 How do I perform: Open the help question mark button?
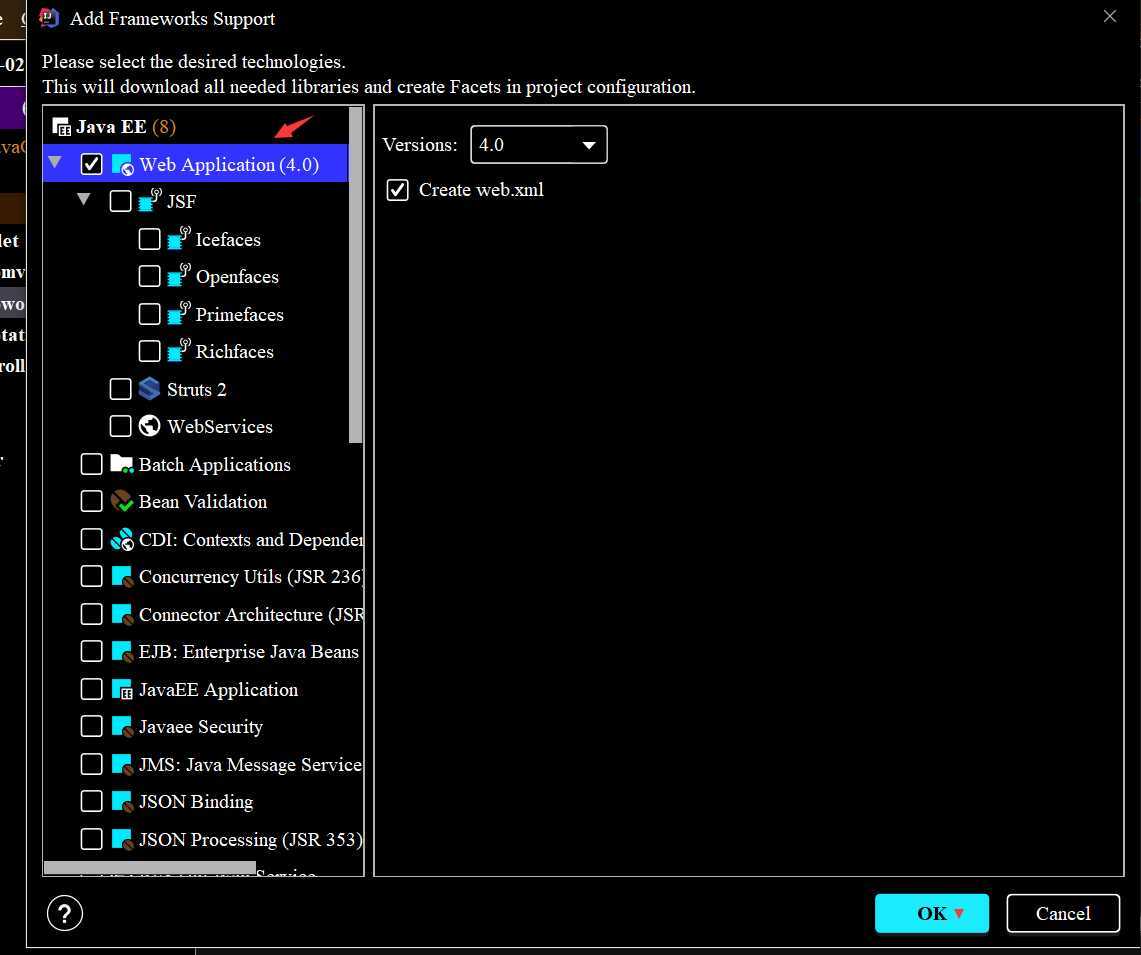point(65,913)
